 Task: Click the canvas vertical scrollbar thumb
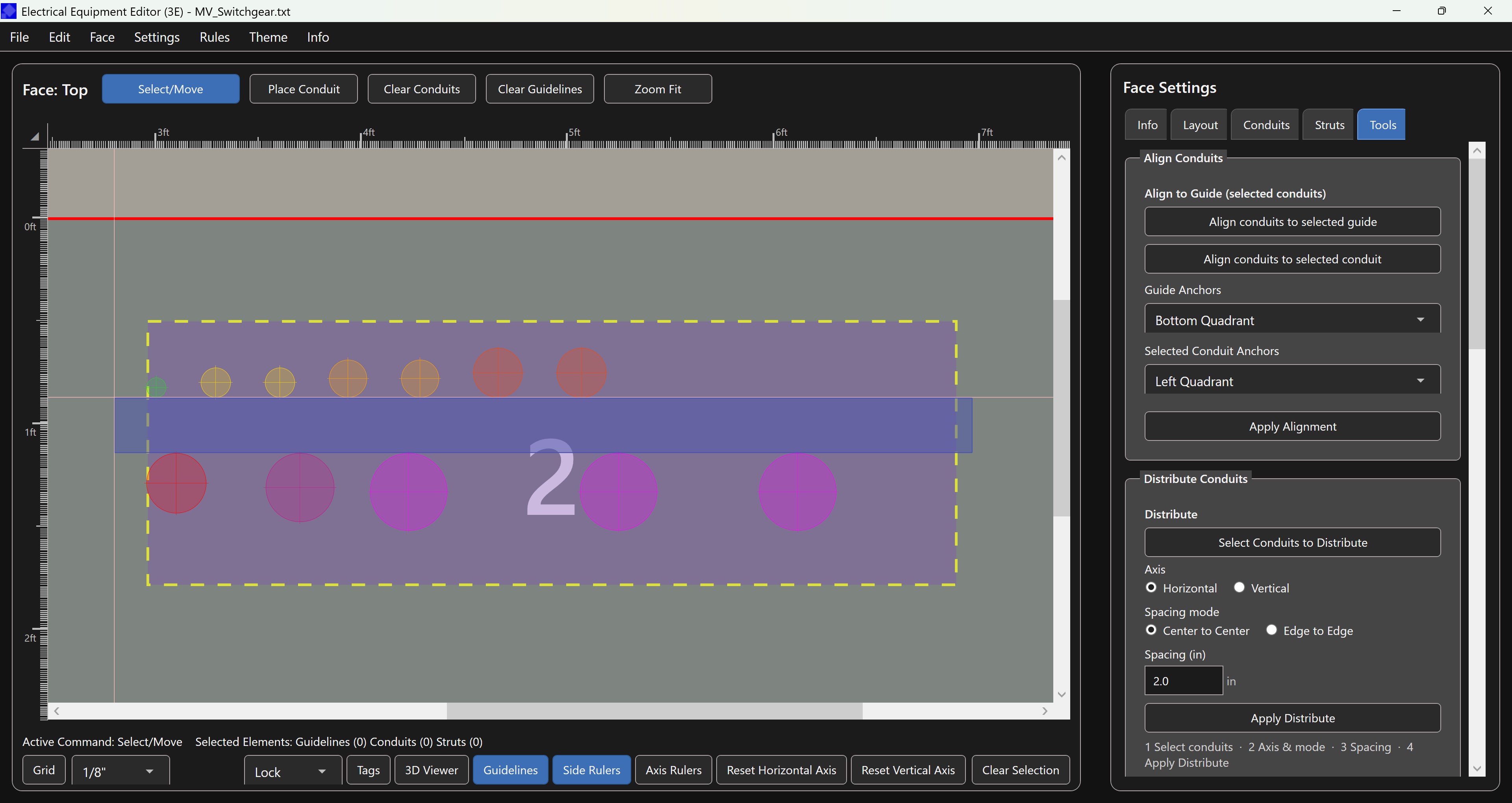(x=1061, y=408)
